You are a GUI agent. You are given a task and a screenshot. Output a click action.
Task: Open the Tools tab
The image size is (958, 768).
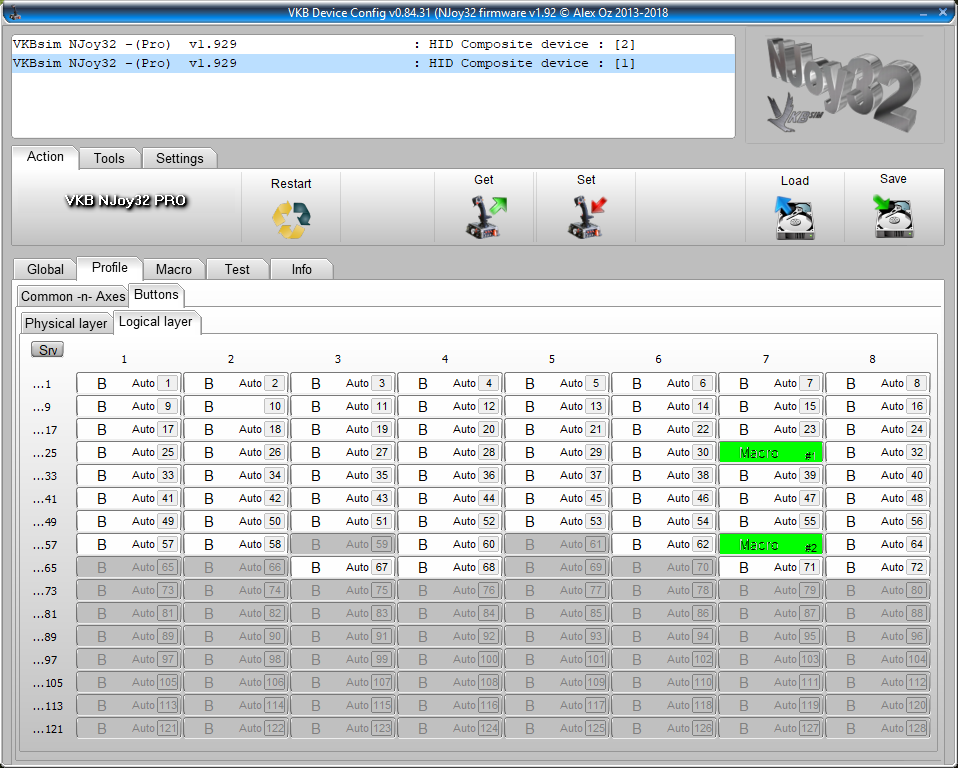pyautogui.click(x=109, y=158)
